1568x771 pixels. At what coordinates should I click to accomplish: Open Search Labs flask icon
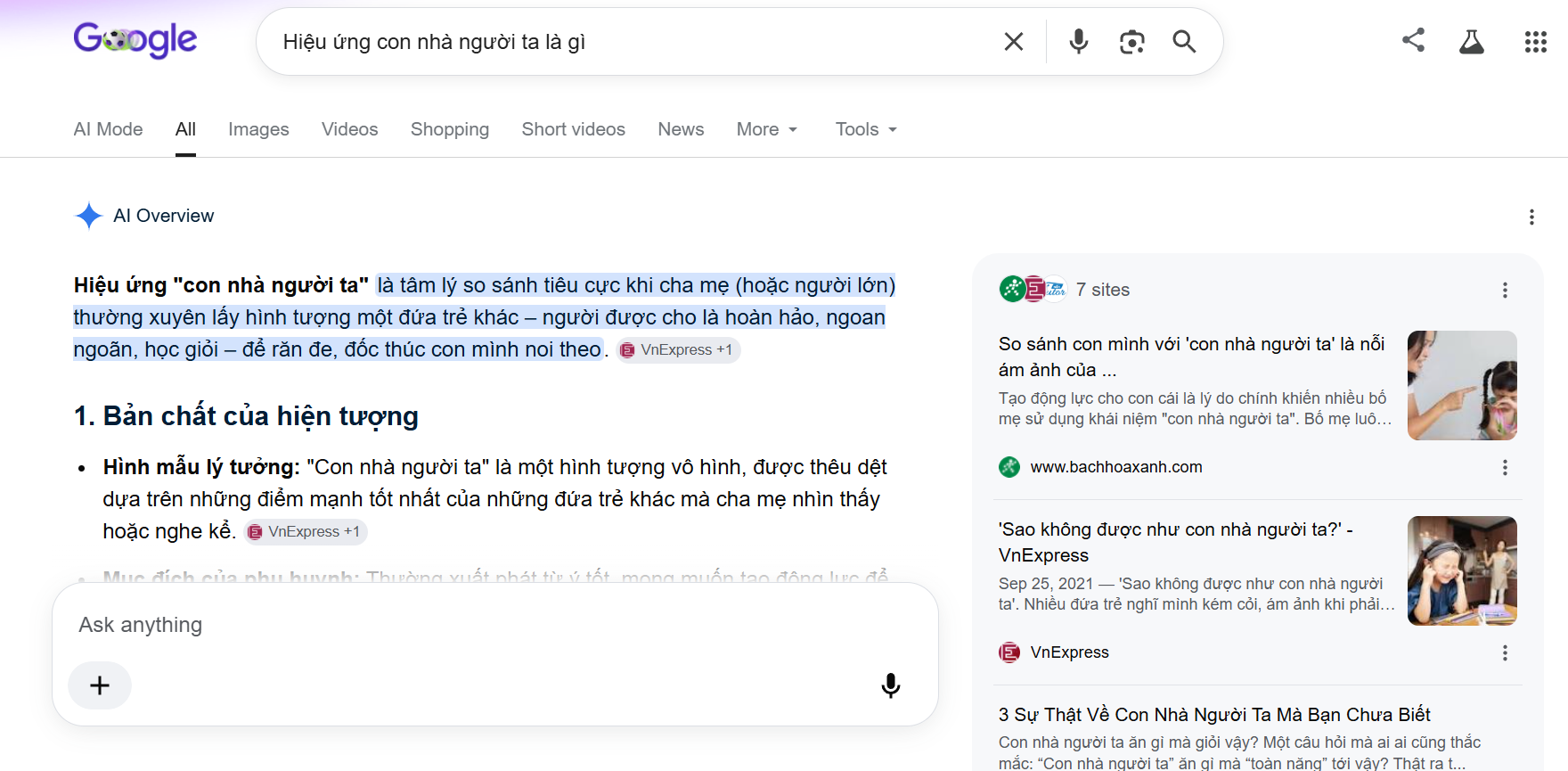(x=1472, y=41)
